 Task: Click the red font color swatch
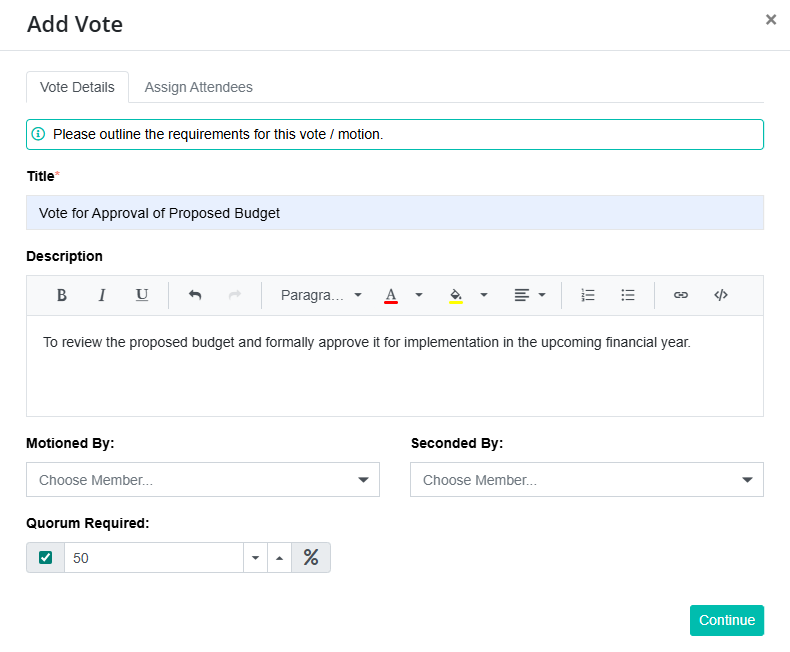[391, 295]
